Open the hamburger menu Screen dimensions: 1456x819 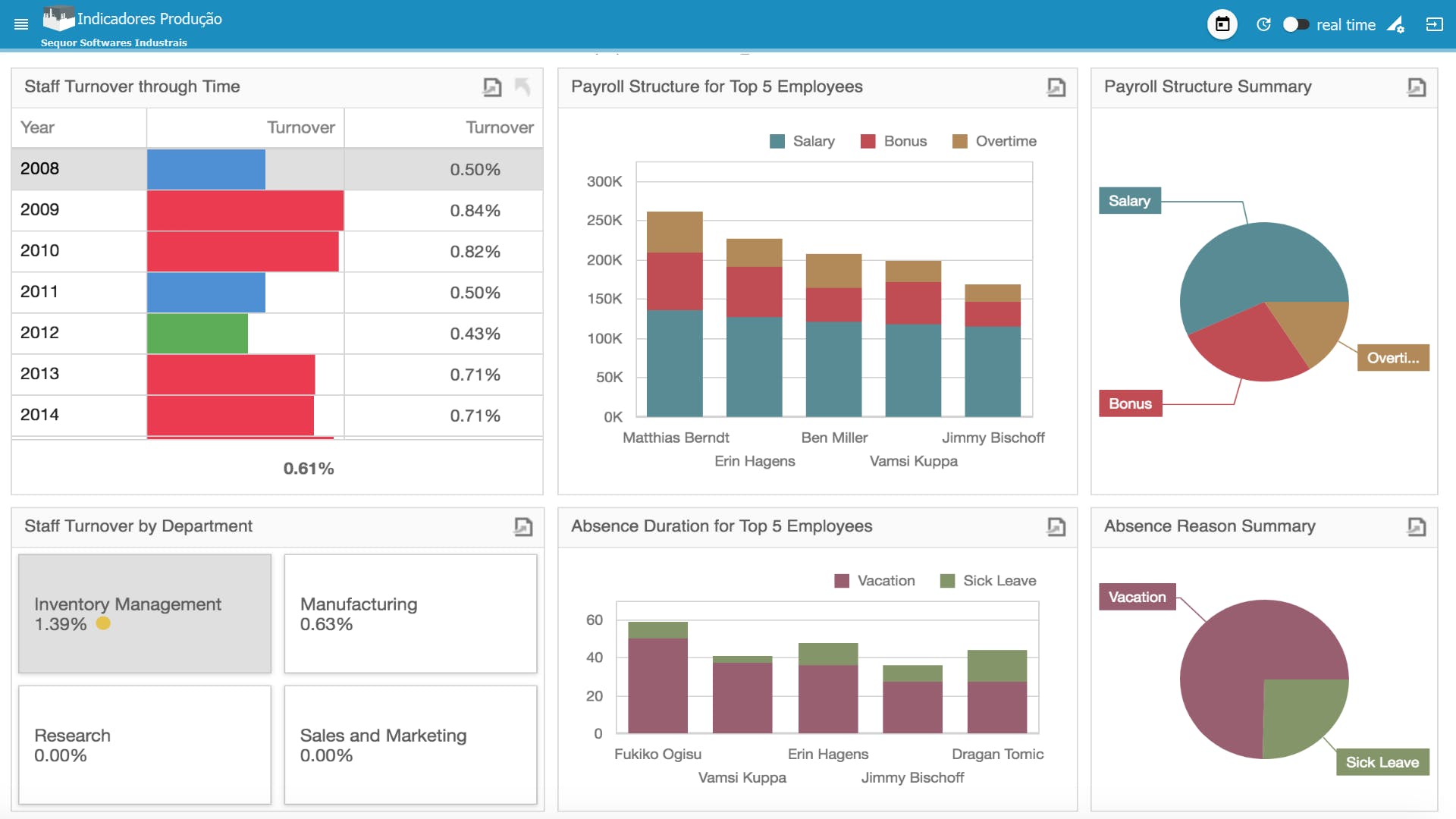[x=21, y=24]
